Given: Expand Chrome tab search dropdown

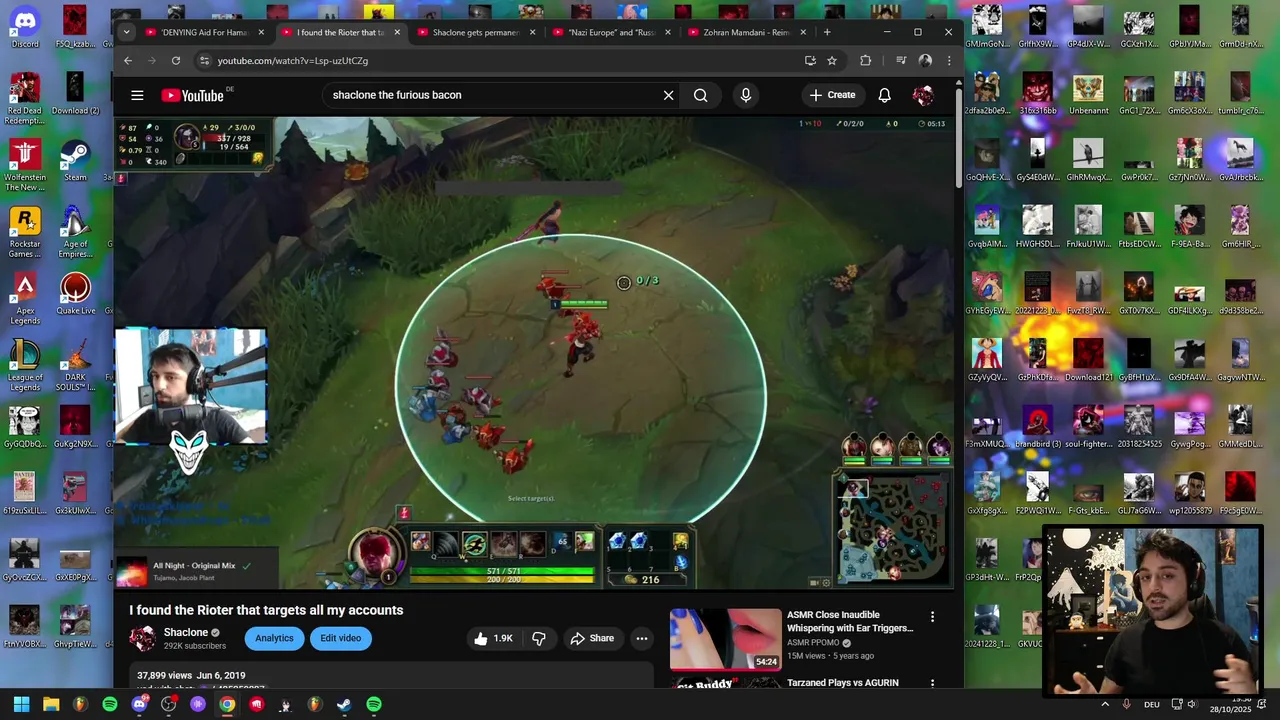Looking at the screenshot, I should pyautogui.click(x=126, y=32).
